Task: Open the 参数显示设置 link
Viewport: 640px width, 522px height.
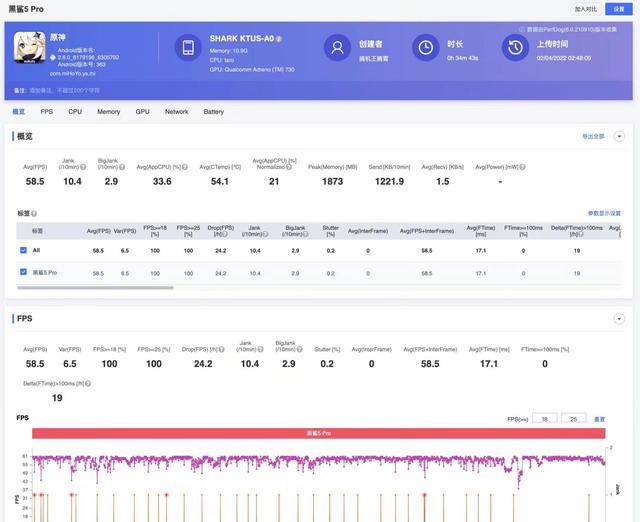Action: click(604, 213)
